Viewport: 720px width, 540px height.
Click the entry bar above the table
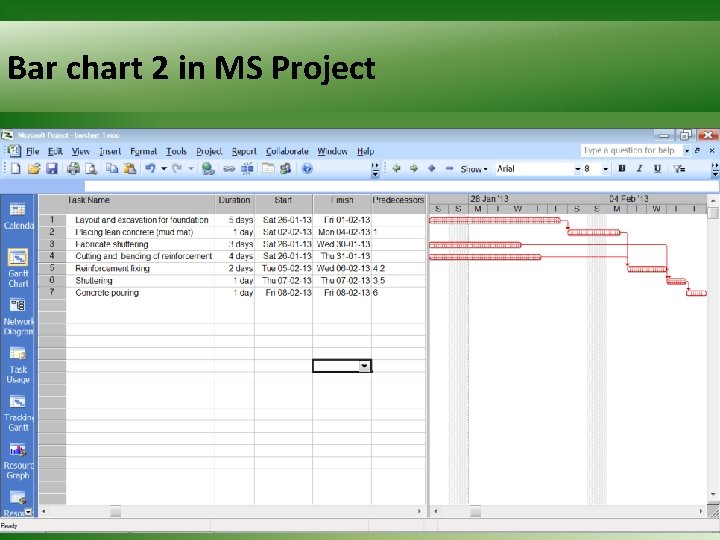401,186
